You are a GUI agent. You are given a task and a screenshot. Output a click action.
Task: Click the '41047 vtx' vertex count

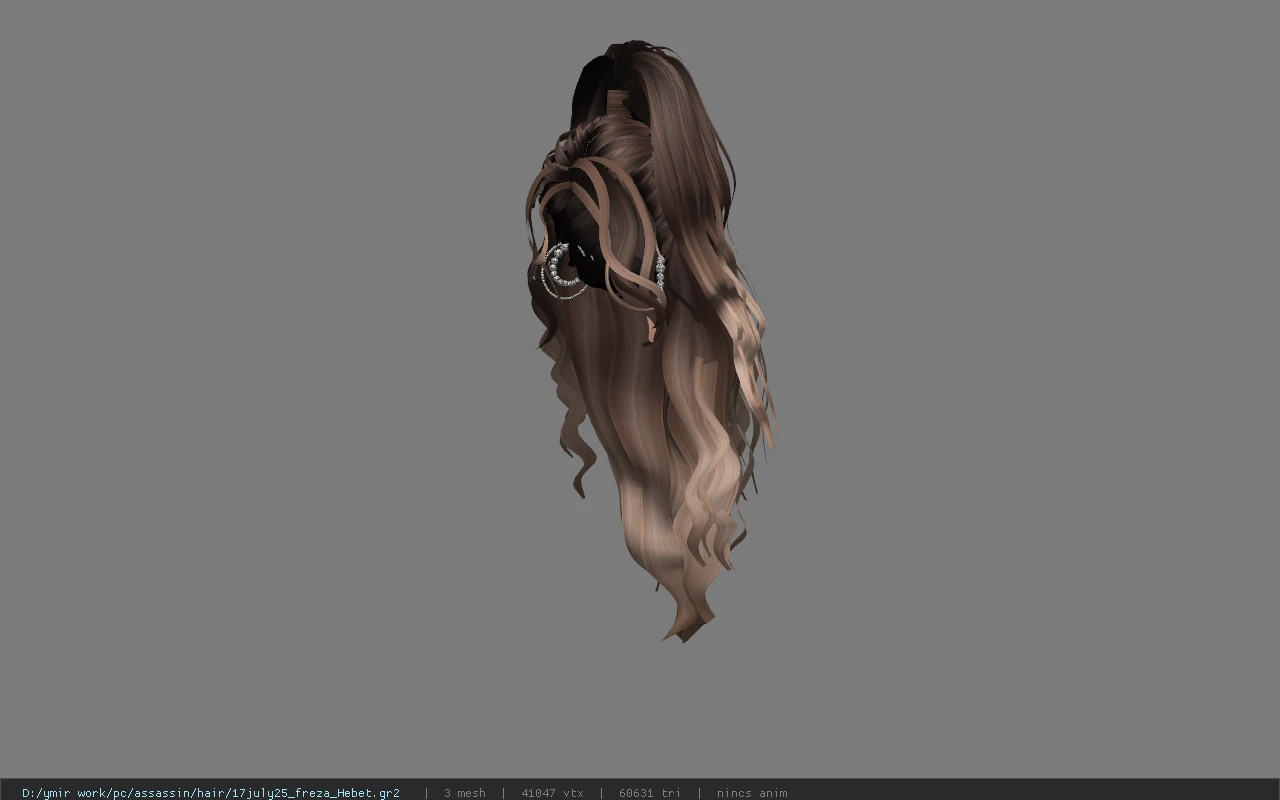pyautogui.click(x=552, y=793)
